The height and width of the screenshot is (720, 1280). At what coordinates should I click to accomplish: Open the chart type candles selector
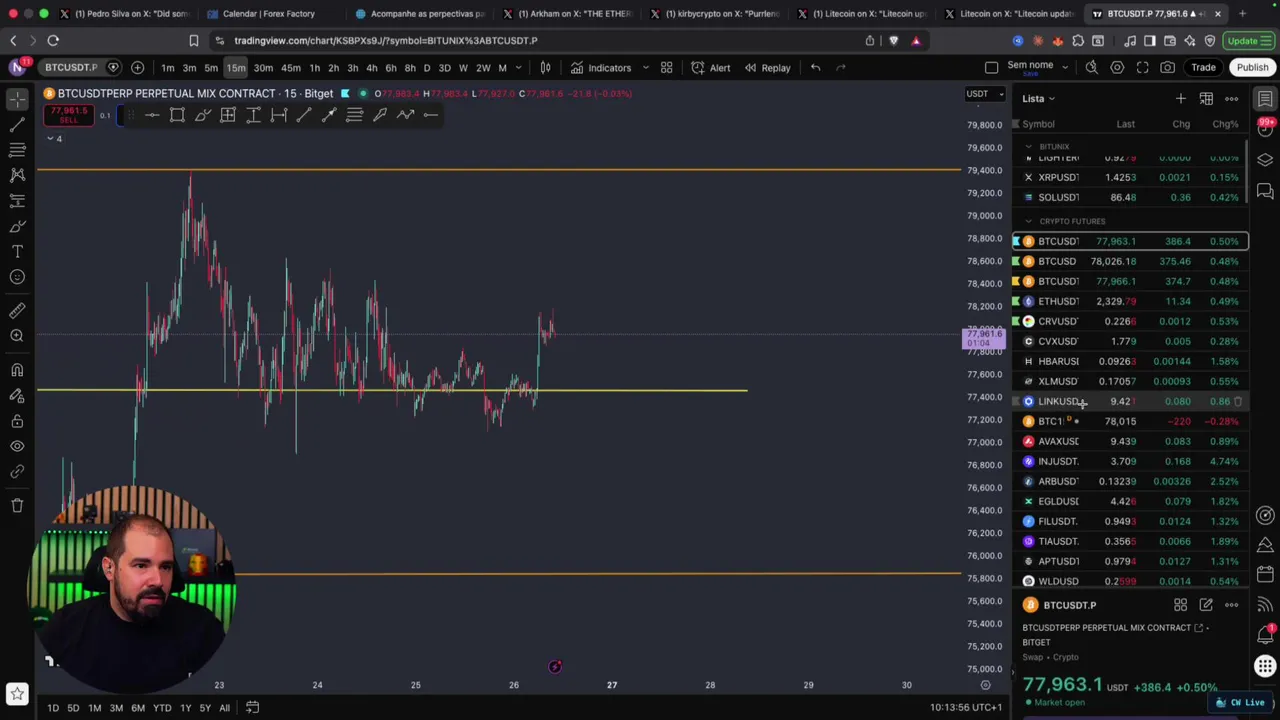[546, 67]
